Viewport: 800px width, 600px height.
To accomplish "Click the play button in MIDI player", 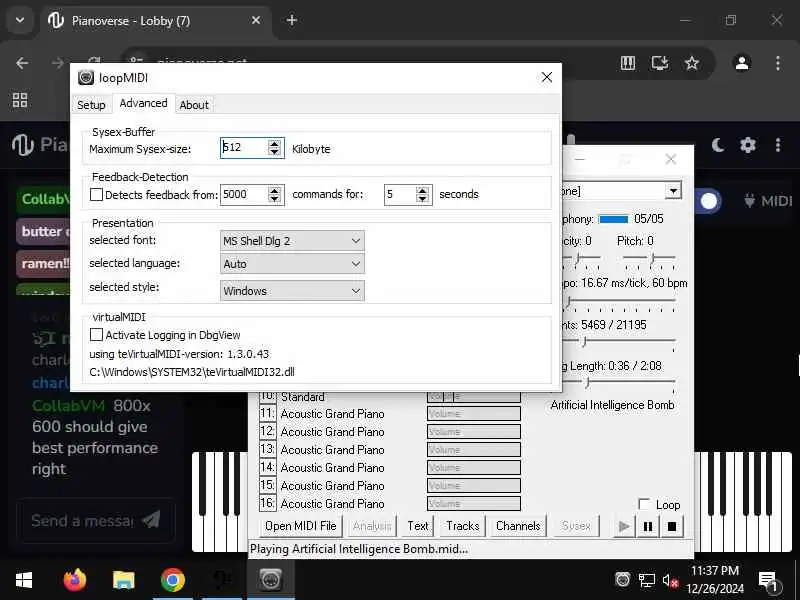I will [624, 527].
